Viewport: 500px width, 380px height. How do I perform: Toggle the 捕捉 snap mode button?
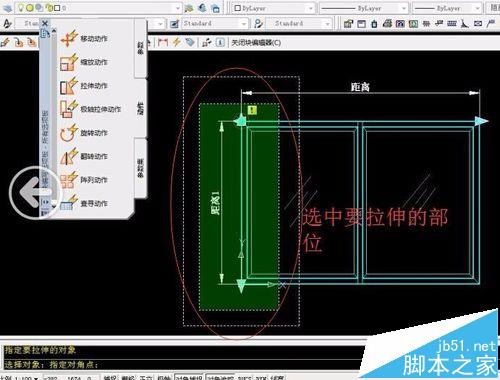(x=110, y=377)
